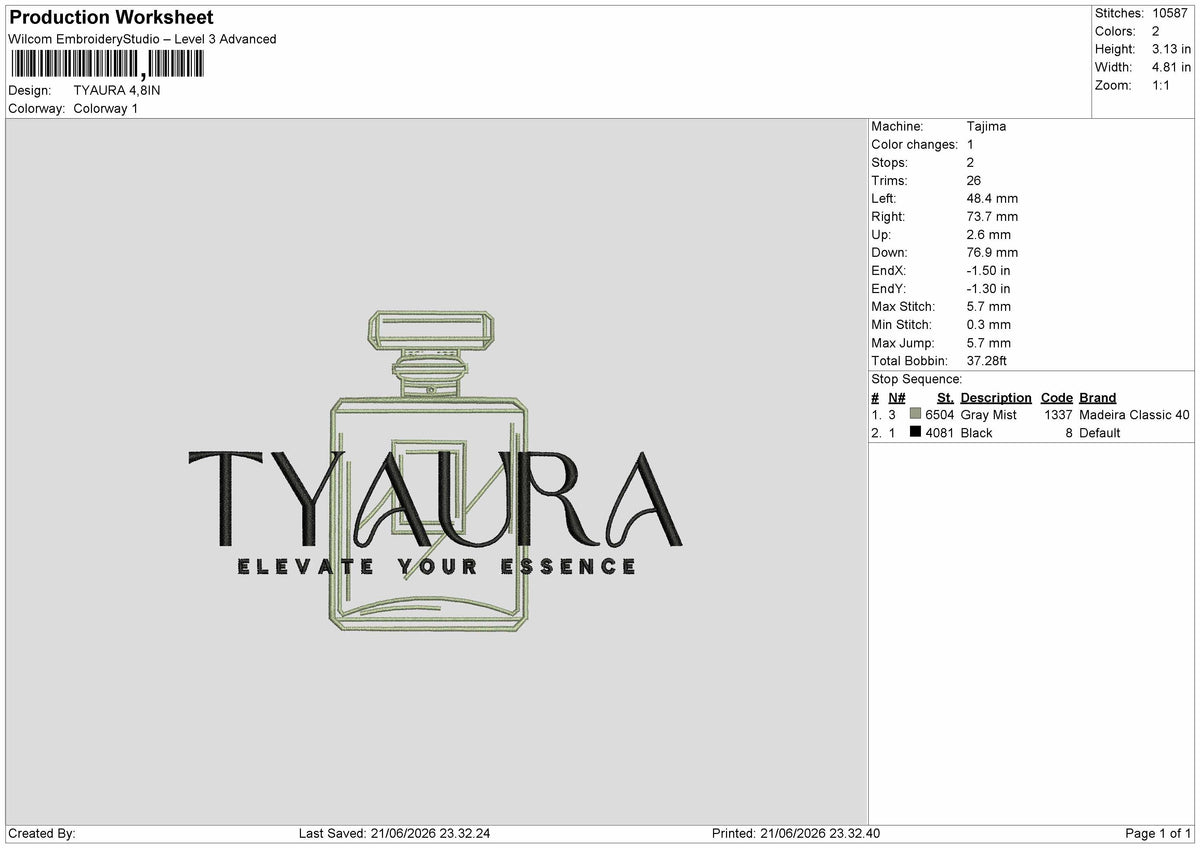
Task: Click the 'Madeira Classic 40' brand
Action: tap(1134, 415)
